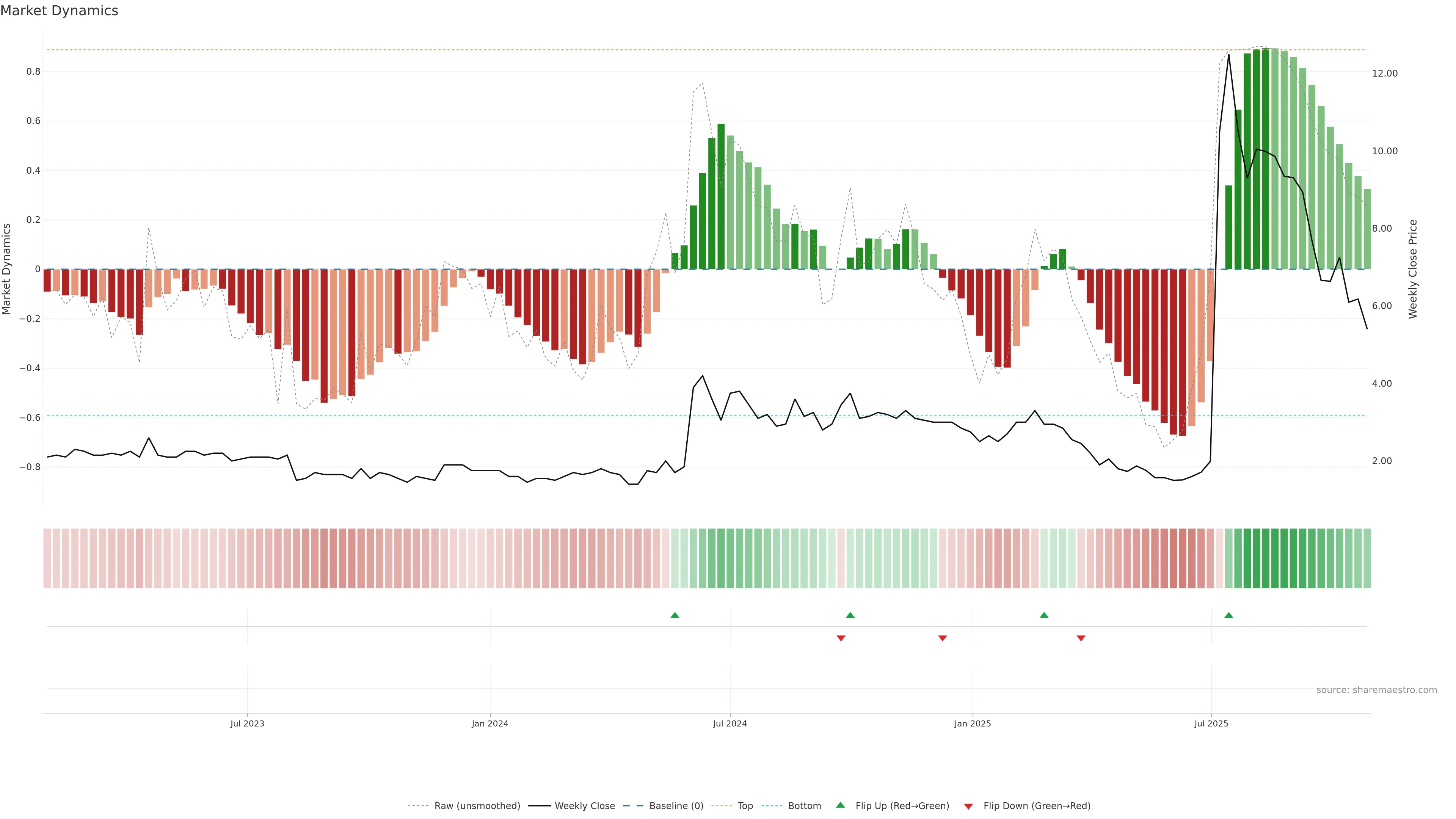Hide the Top line via its legend label
Viewport: 1456px width, 819px height.
745,806
